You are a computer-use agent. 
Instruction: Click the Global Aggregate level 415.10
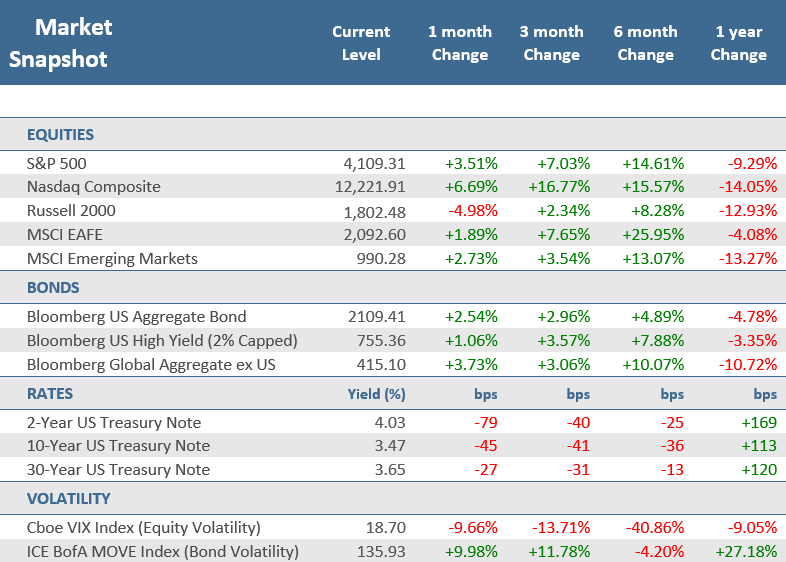(x=381, y=364)
